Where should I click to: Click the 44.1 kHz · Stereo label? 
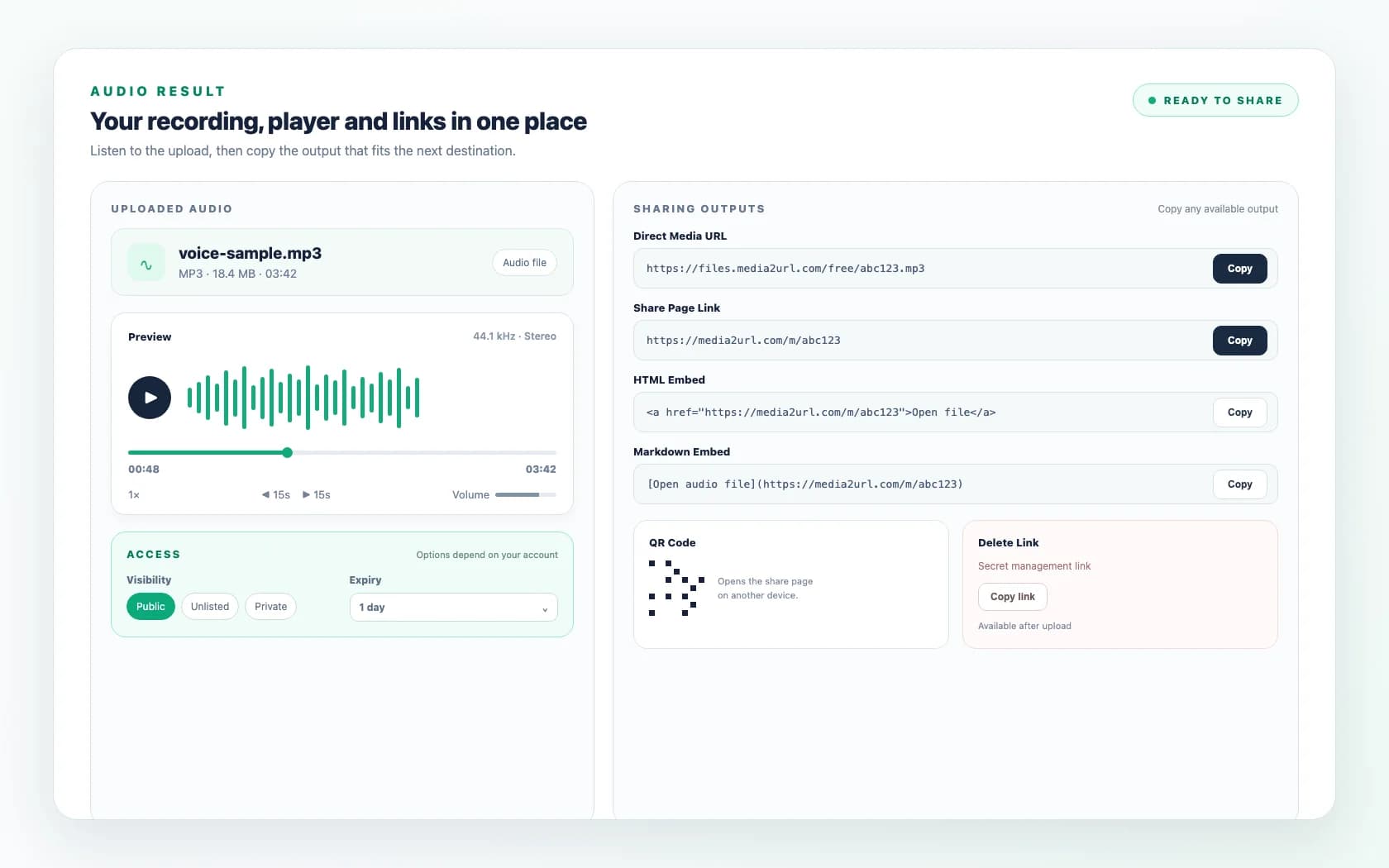[514, 336]
